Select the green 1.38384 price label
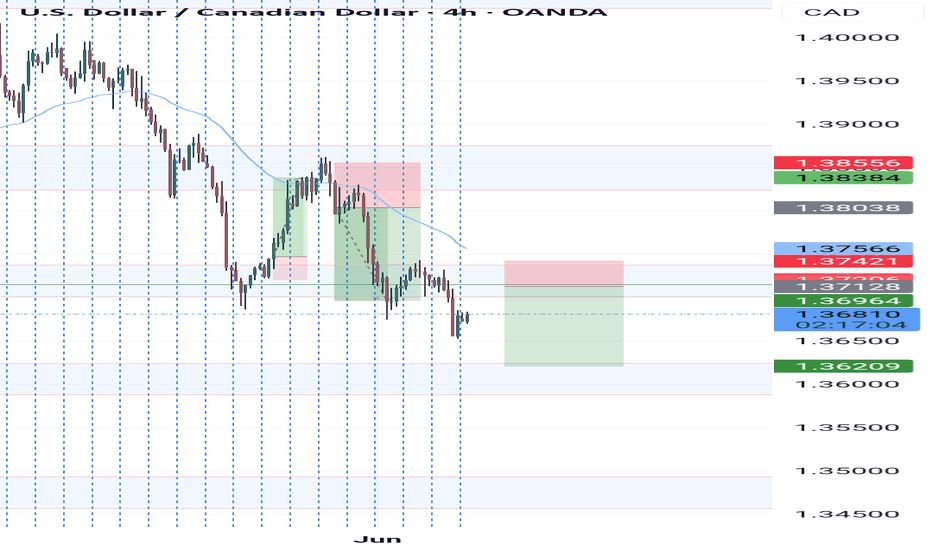This screenshot has height=550, width=932. [x=843, y=178]
